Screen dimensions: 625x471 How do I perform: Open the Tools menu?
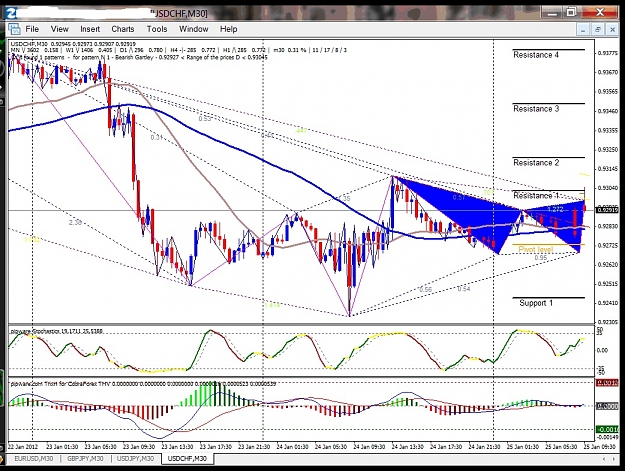tap(157, 29)
